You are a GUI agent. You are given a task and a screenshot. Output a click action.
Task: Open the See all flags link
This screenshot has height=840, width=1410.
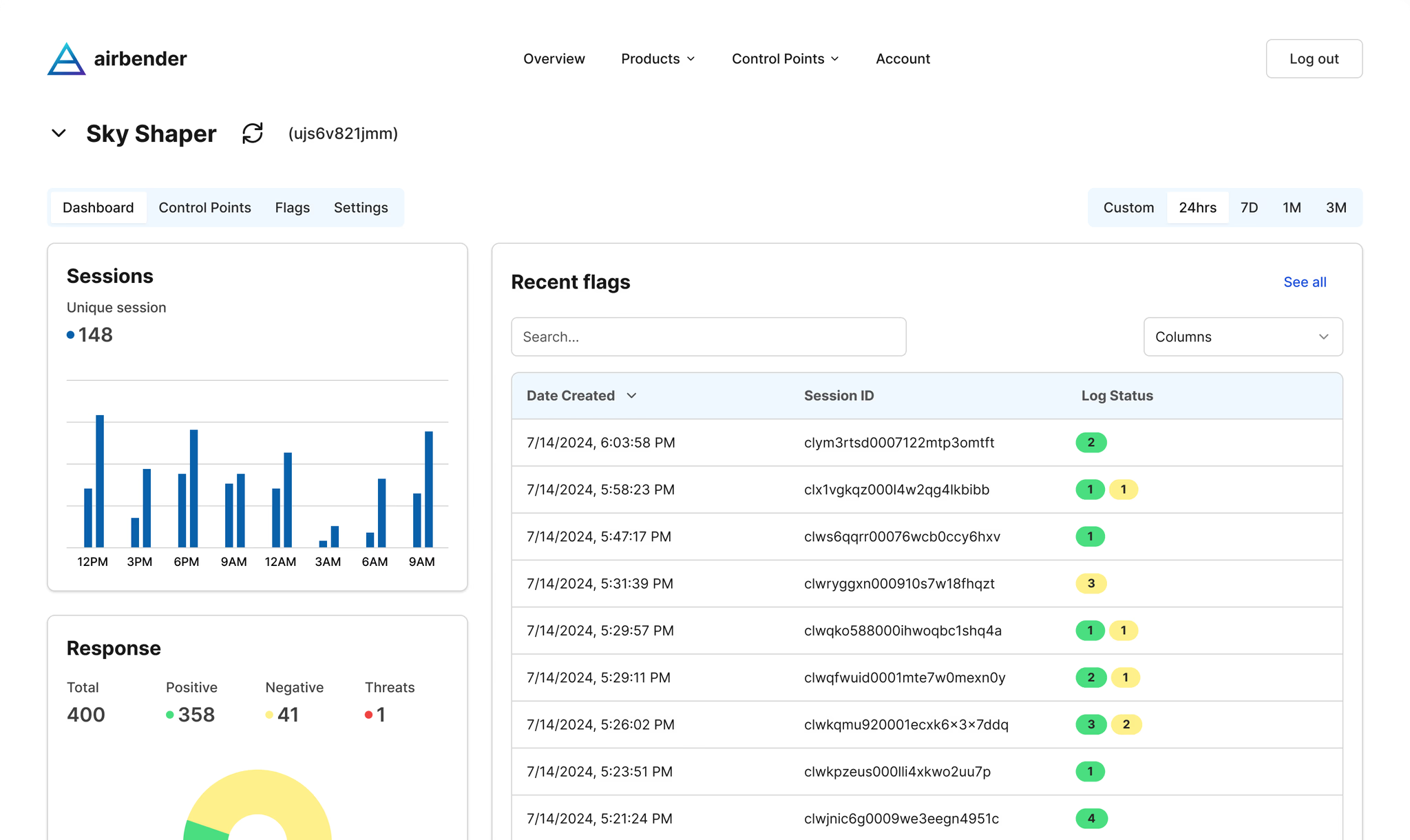coord(1305,282)
